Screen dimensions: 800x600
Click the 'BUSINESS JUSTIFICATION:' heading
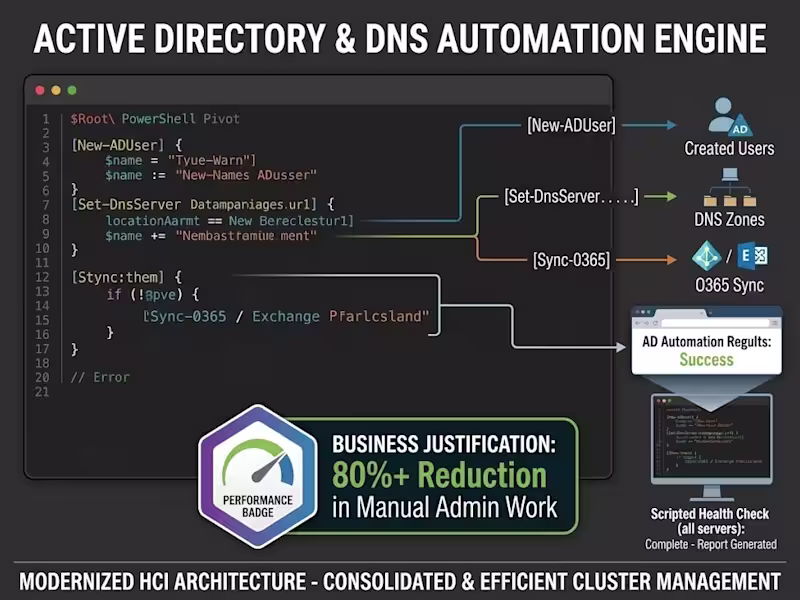444,444
